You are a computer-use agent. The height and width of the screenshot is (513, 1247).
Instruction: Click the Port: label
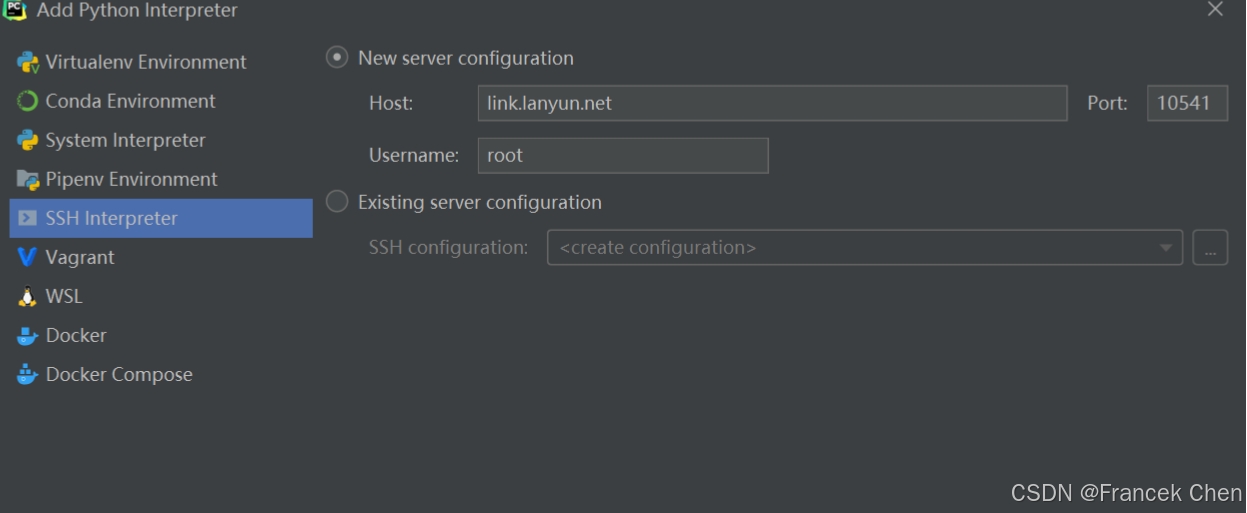tap(1108, 103)
